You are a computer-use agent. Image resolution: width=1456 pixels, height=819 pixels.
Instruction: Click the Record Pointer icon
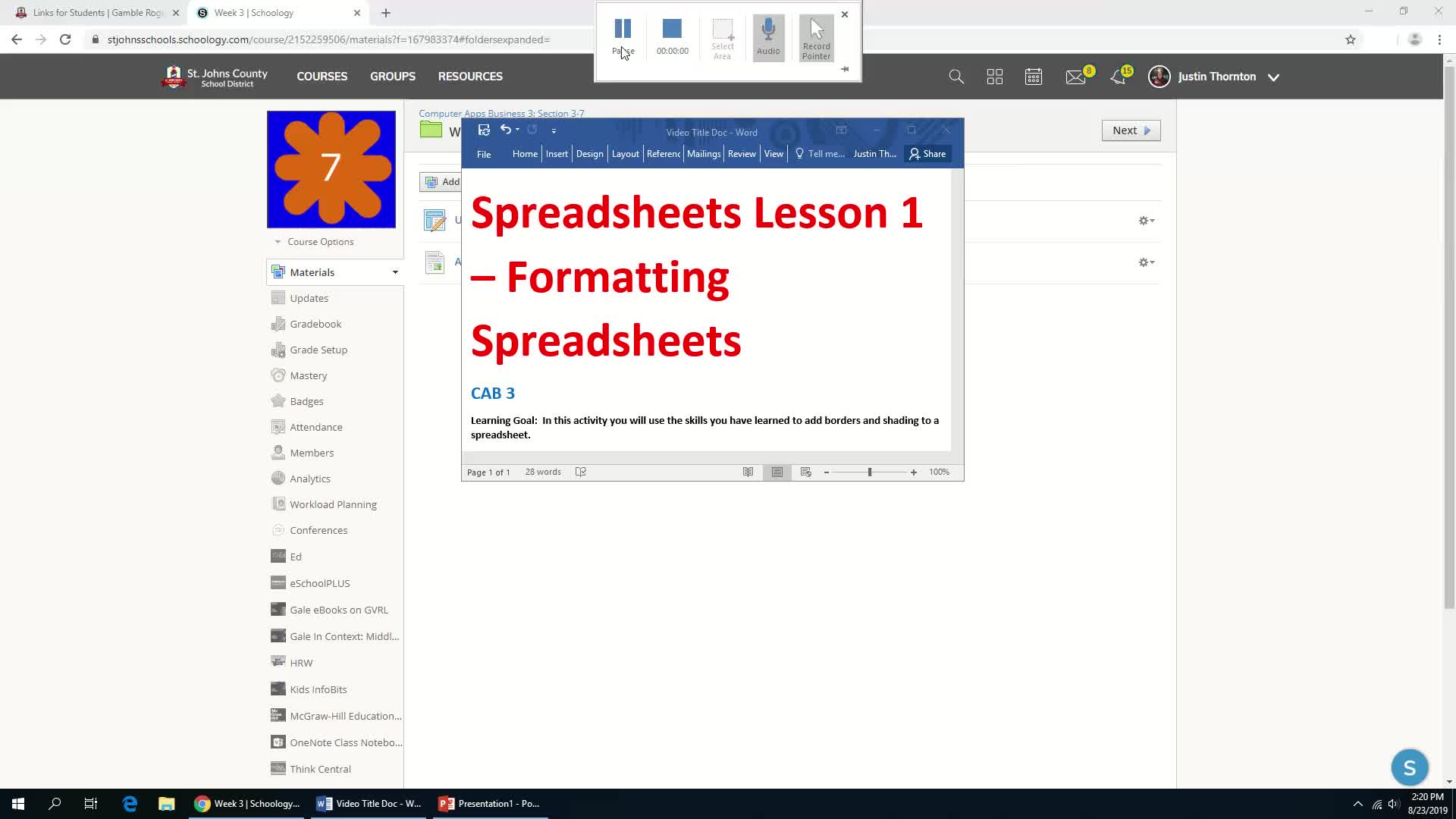[817, 36]
